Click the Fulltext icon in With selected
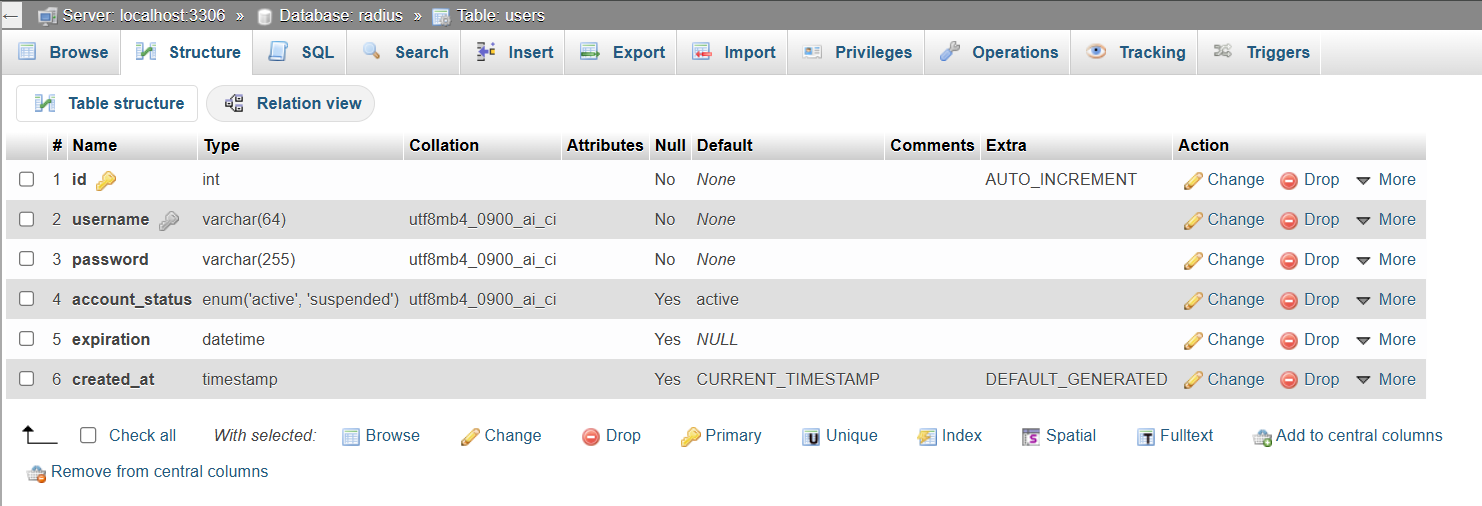 point(1145,436)
